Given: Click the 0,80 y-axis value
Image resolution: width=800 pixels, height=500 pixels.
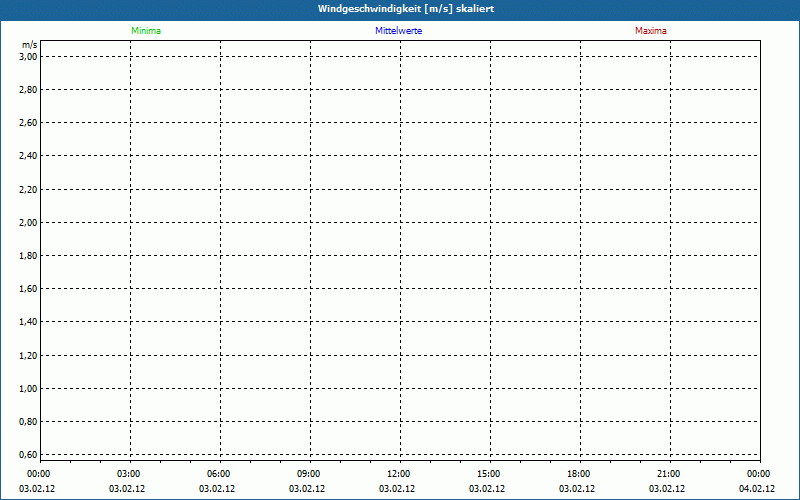Looking at the screenshot, I should click(28, 422).
